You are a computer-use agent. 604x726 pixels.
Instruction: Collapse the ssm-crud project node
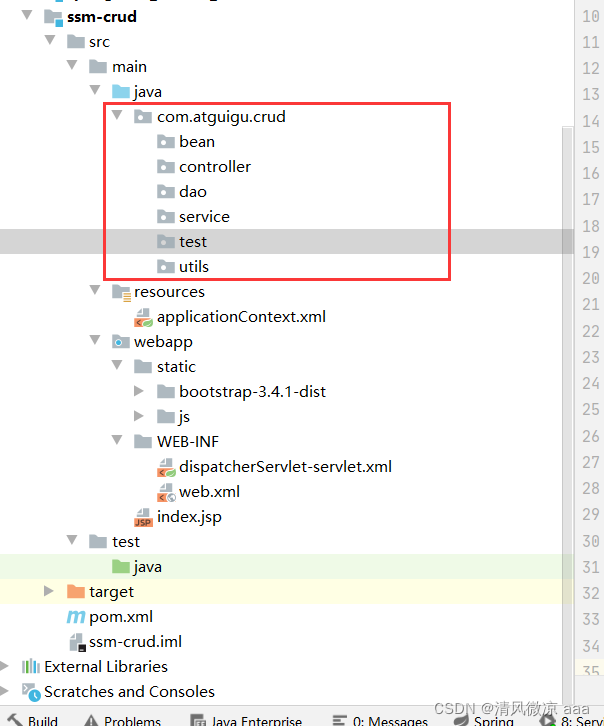tap(27, 15)
